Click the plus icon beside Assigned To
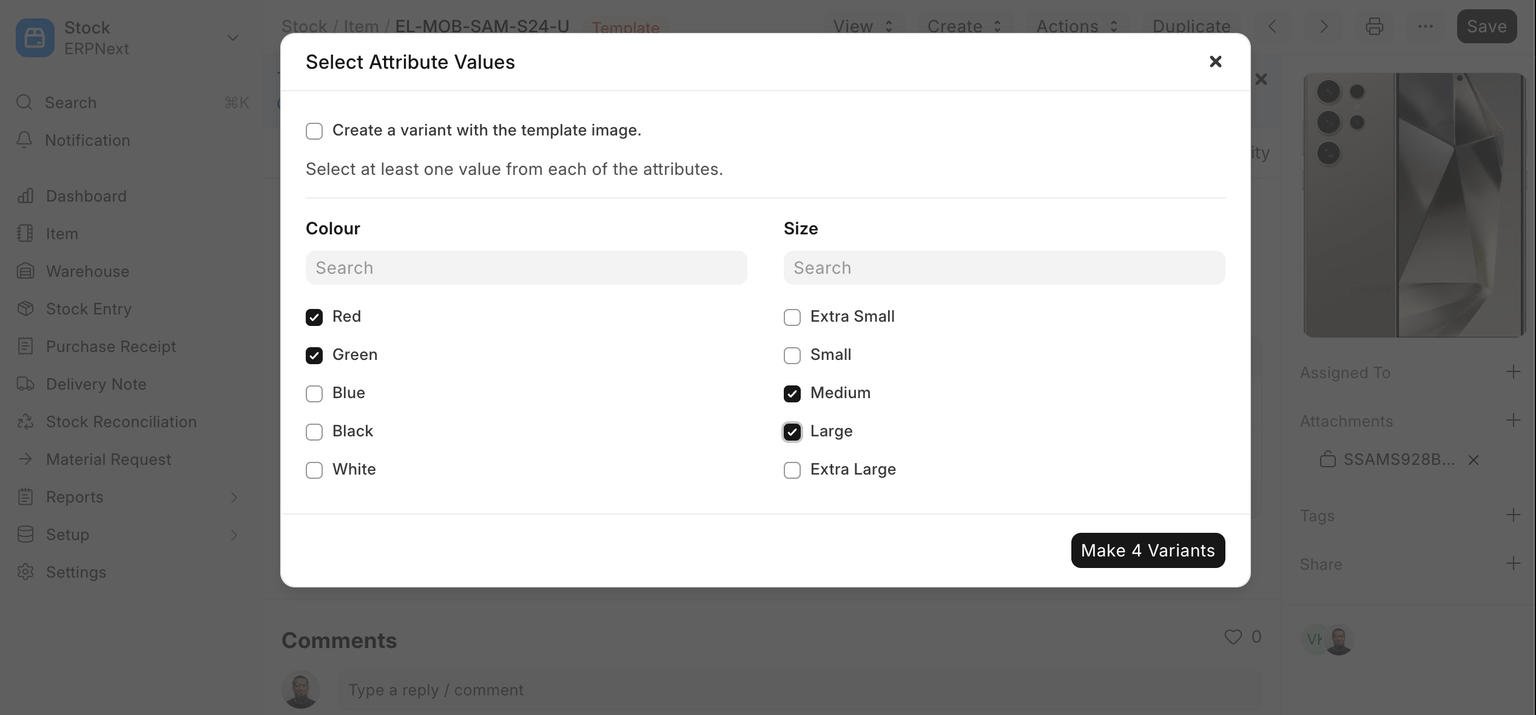 point(1512,372)
